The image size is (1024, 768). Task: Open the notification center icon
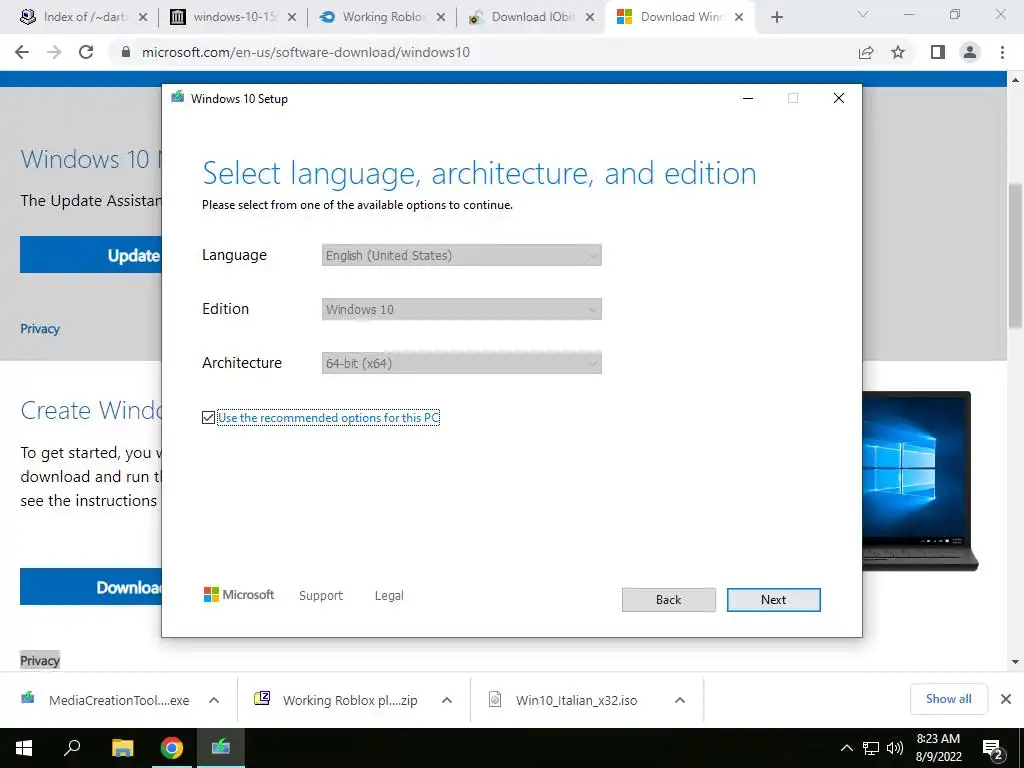[x=993, y=748]
